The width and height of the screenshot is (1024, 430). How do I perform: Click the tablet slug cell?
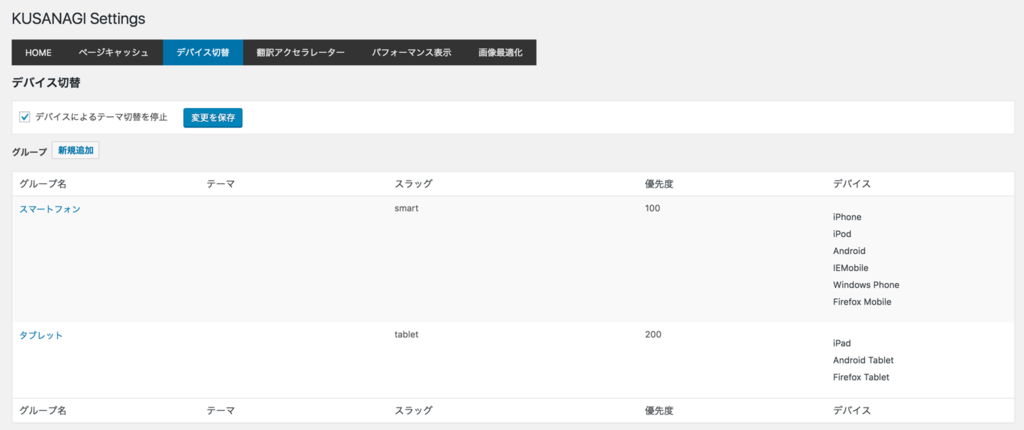[407, 335]
